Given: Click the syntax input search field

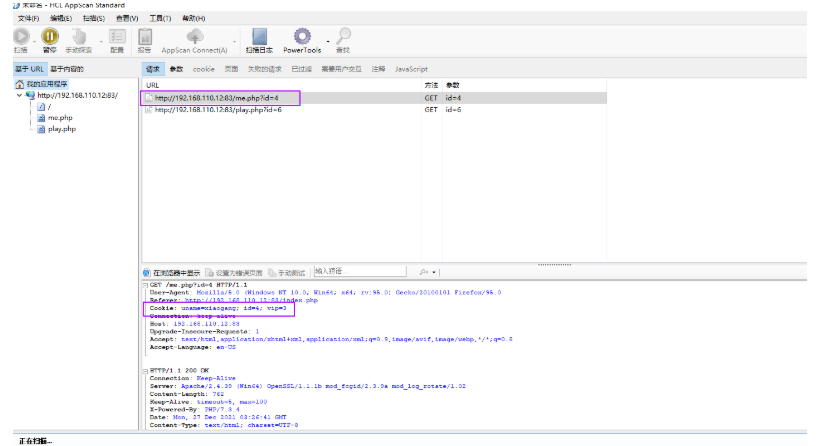Looking at the screenshot, I should (x=360, y=272).
